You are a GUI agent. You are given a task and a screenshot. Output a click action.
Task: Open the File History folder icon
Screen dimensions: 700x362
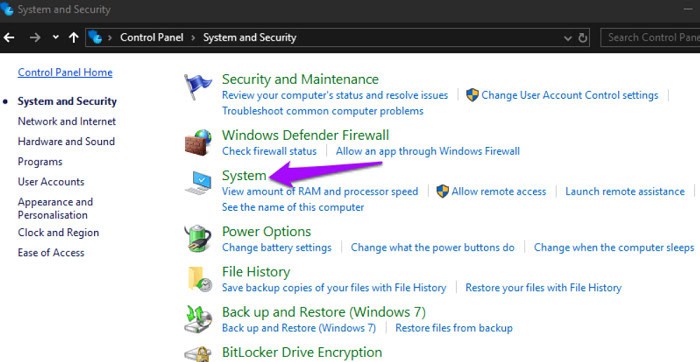pyautogui.click(x=199, y=279)
